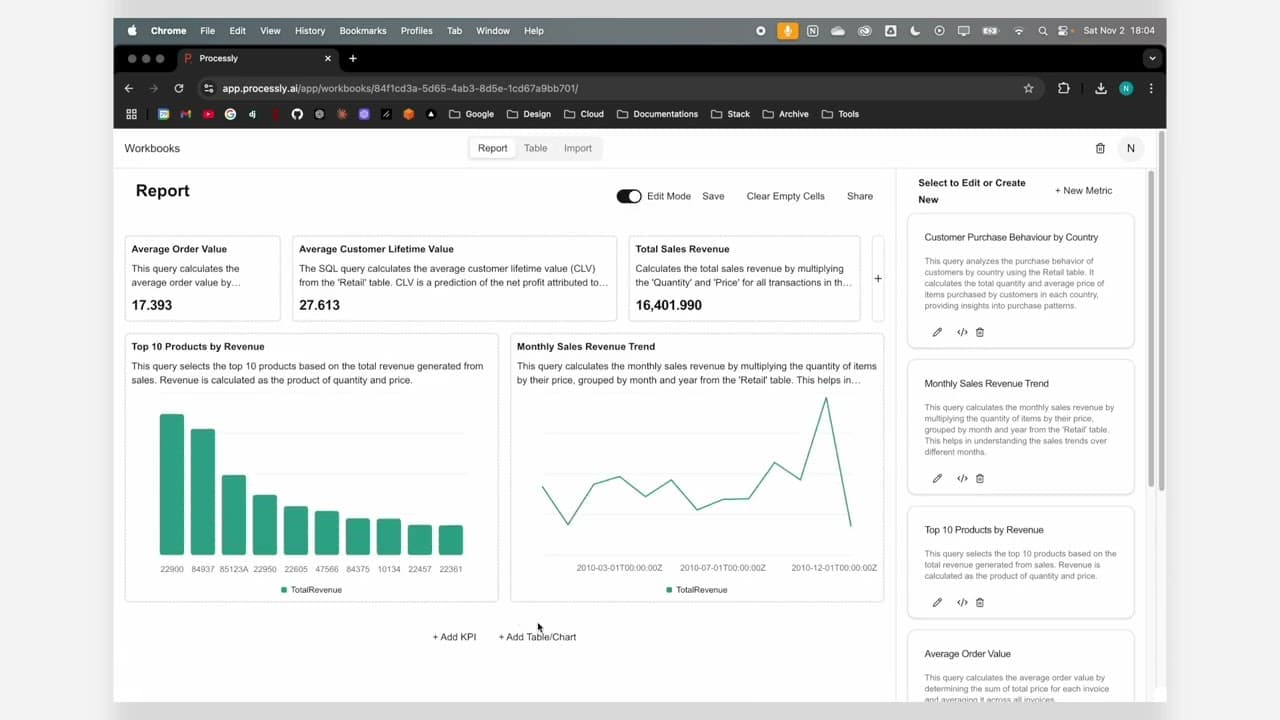
Task: Toggle Edit Mode switch off
Action: (x=629, y=196)
